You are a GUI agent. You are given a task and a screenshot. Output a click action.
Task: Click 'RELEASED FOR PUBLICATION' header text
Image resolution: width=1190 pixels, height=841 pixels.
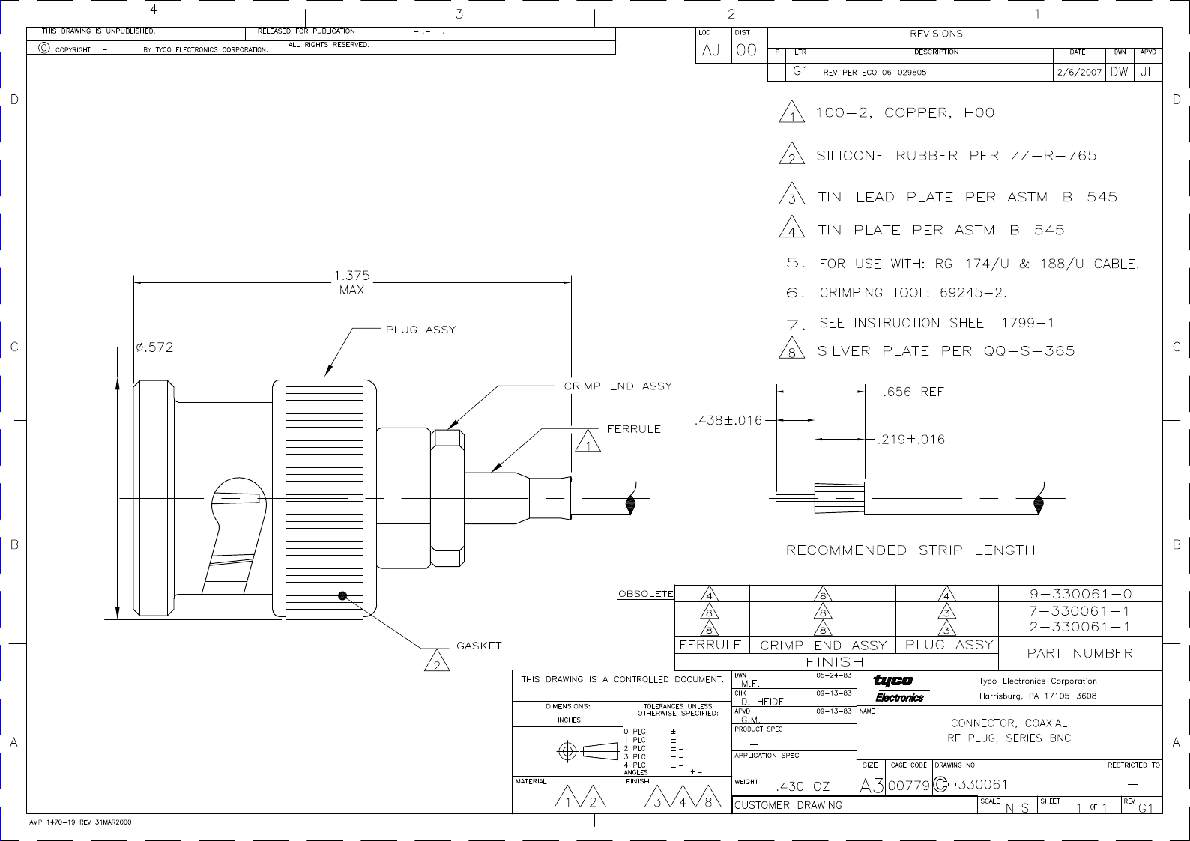click(x=306, y=31)
